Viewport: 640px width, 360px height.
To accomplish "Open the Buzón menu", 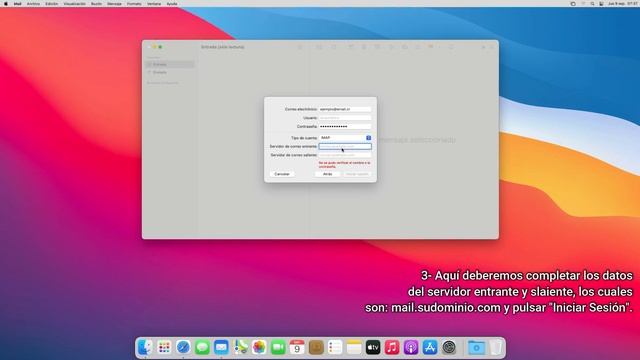I will (96, 4).
